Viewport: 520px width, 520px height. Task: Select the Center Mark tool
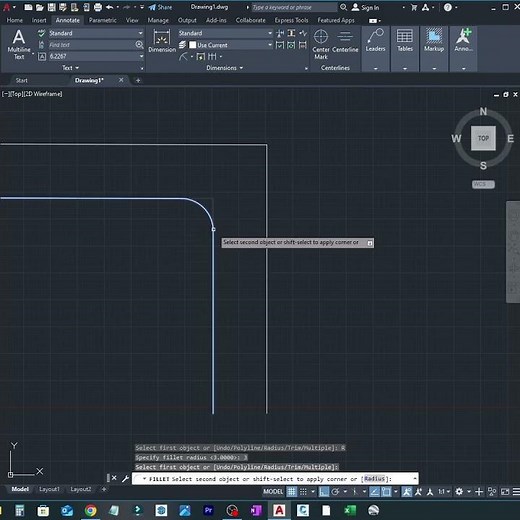[321, 44]
